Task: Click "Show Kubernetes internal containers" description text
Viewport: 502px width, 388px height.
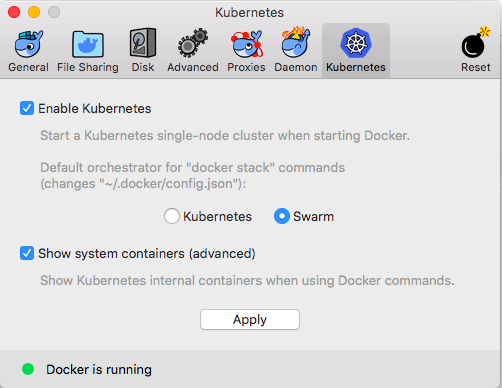Action: point(247,281)
